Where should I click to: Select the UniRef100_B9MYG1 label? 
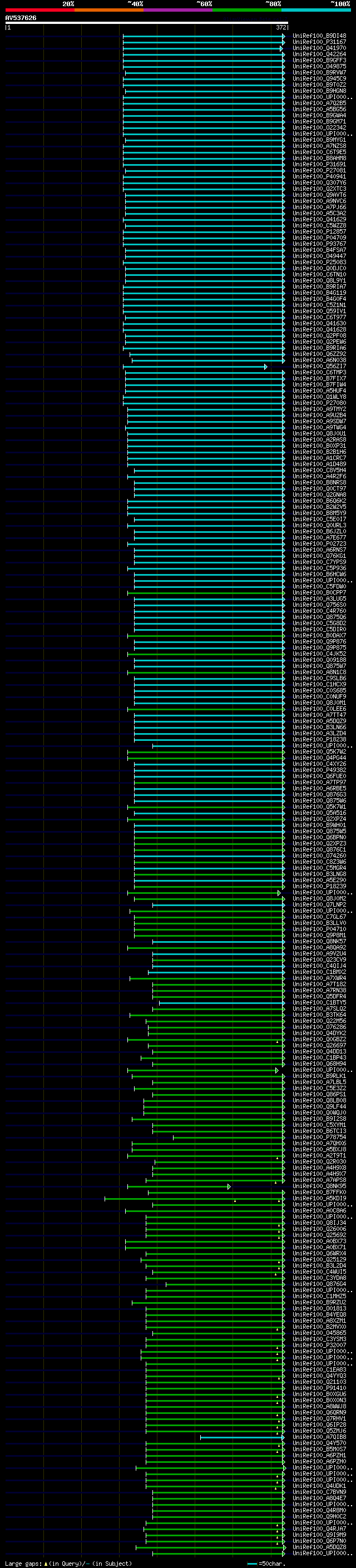319,140
